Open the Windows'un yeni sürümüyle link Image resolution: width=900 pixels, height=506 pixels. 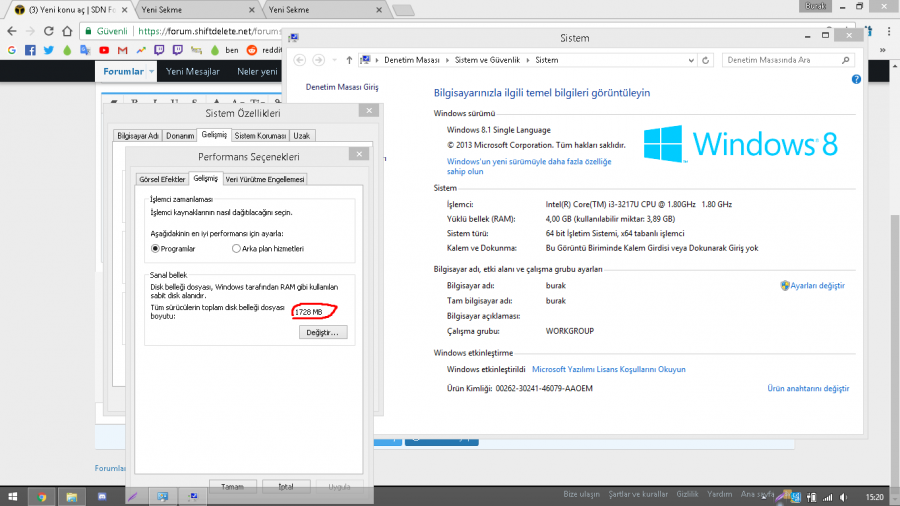point(529,166)
